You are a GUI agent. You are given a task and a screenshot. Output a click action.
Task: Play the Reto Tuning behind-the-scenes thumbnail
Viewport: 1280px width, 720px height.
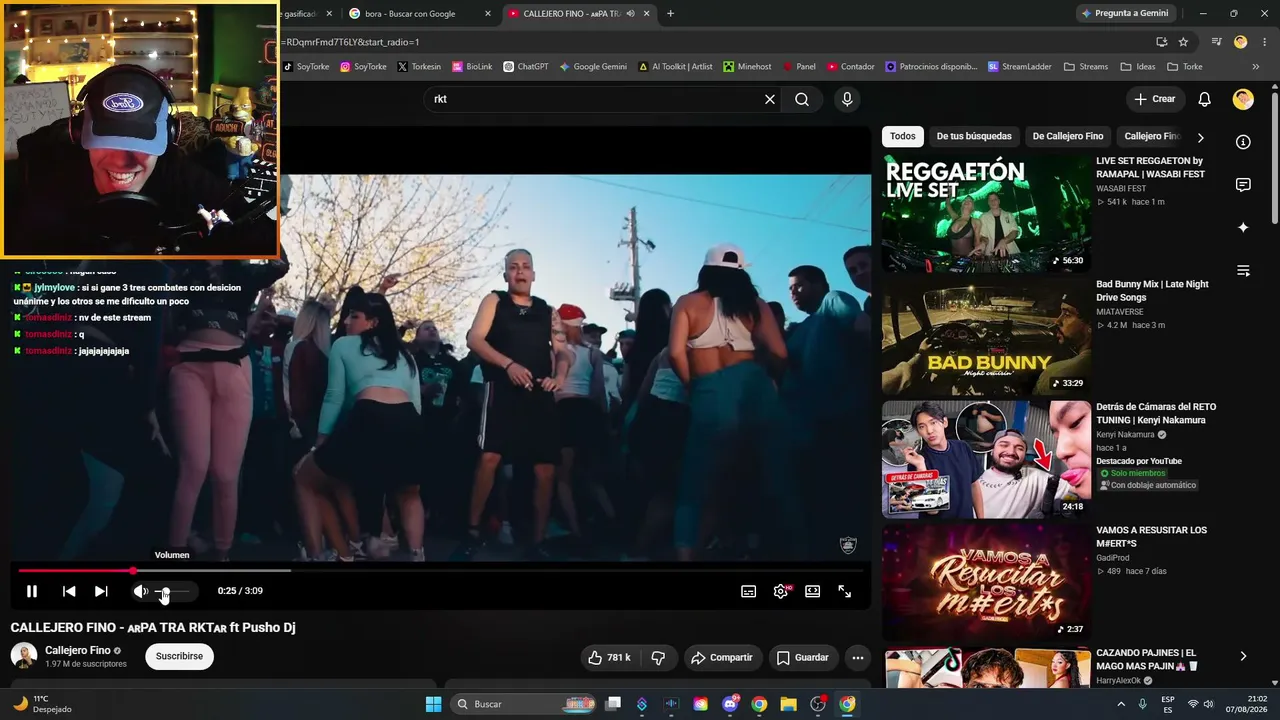coord(986,460)
